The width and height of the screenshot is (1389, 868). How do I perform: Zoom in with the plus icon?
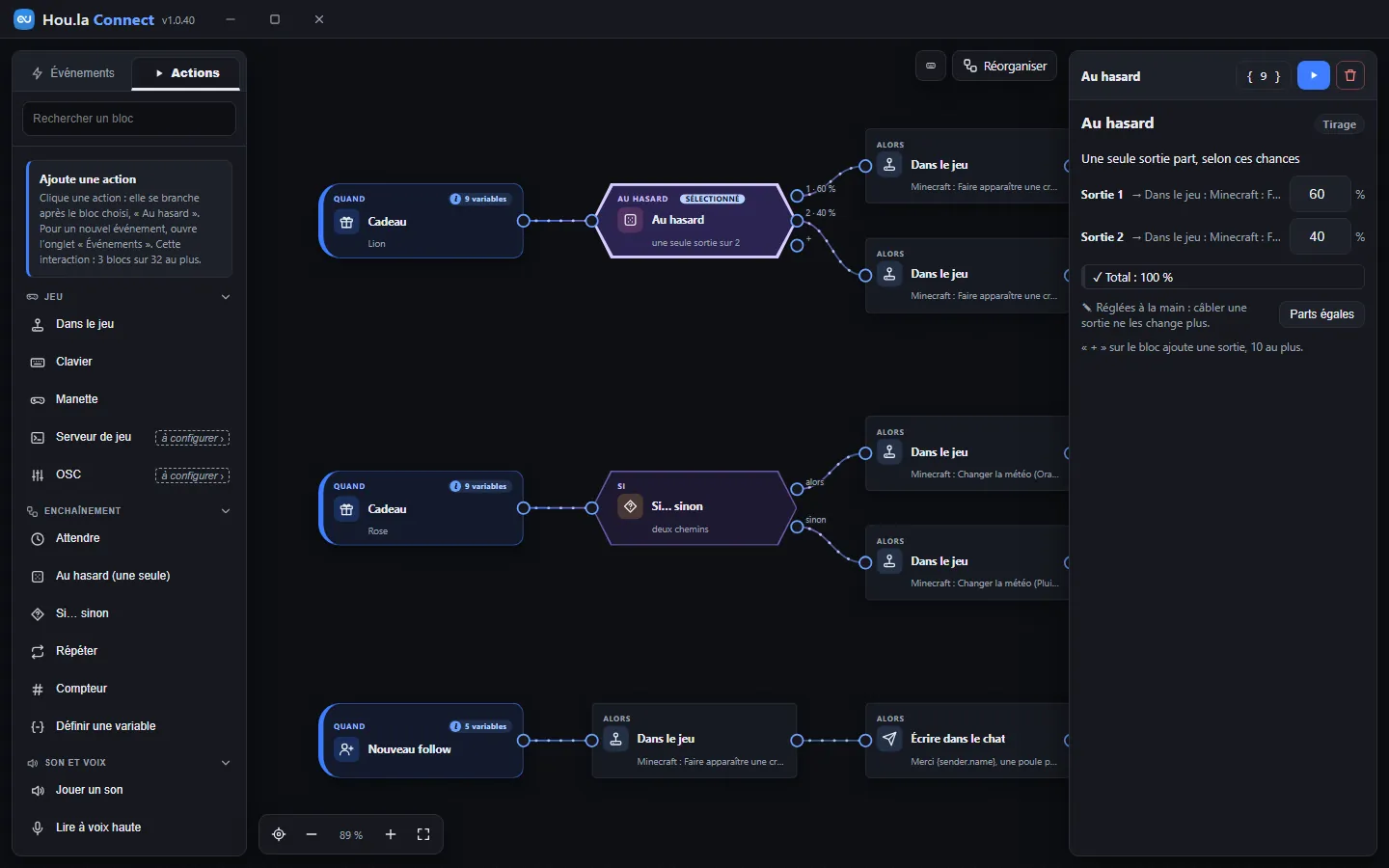391,834
